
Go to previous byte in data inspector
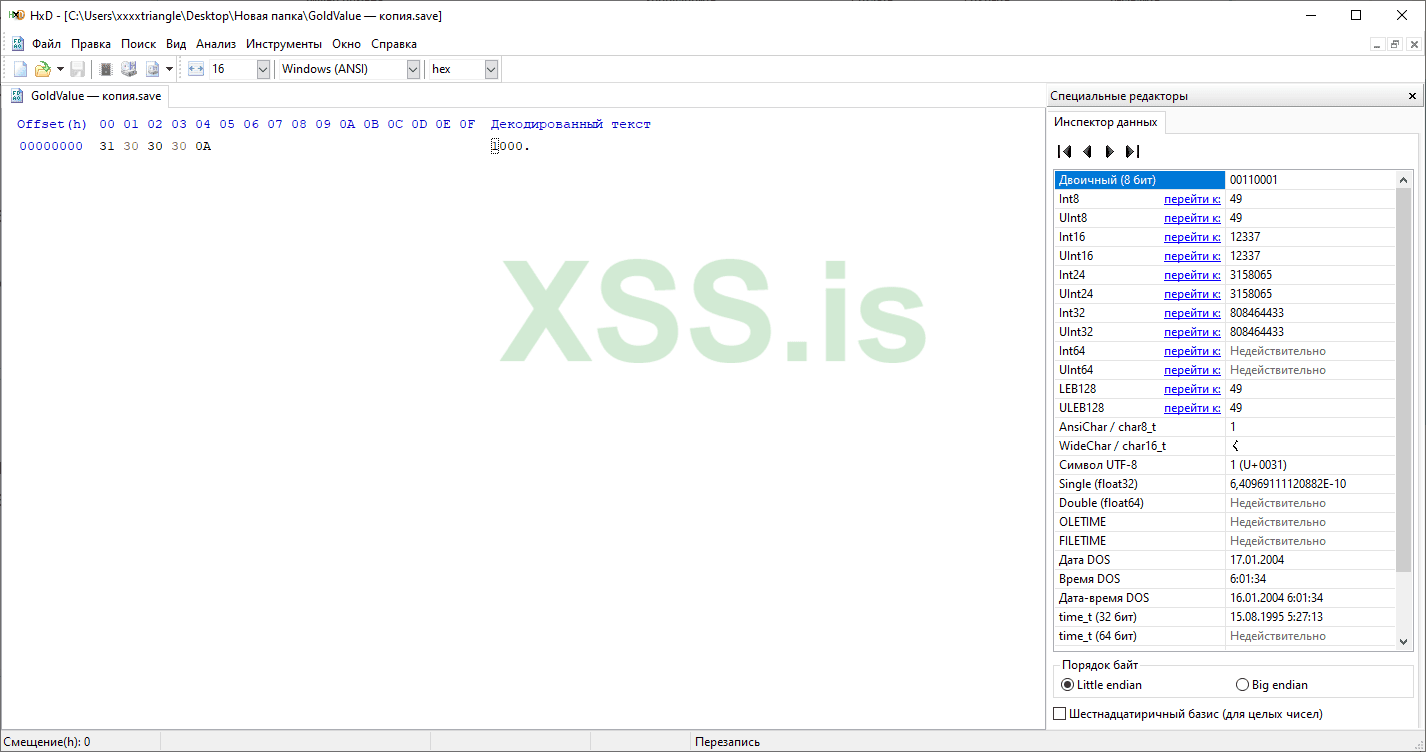pos(1087,152)
